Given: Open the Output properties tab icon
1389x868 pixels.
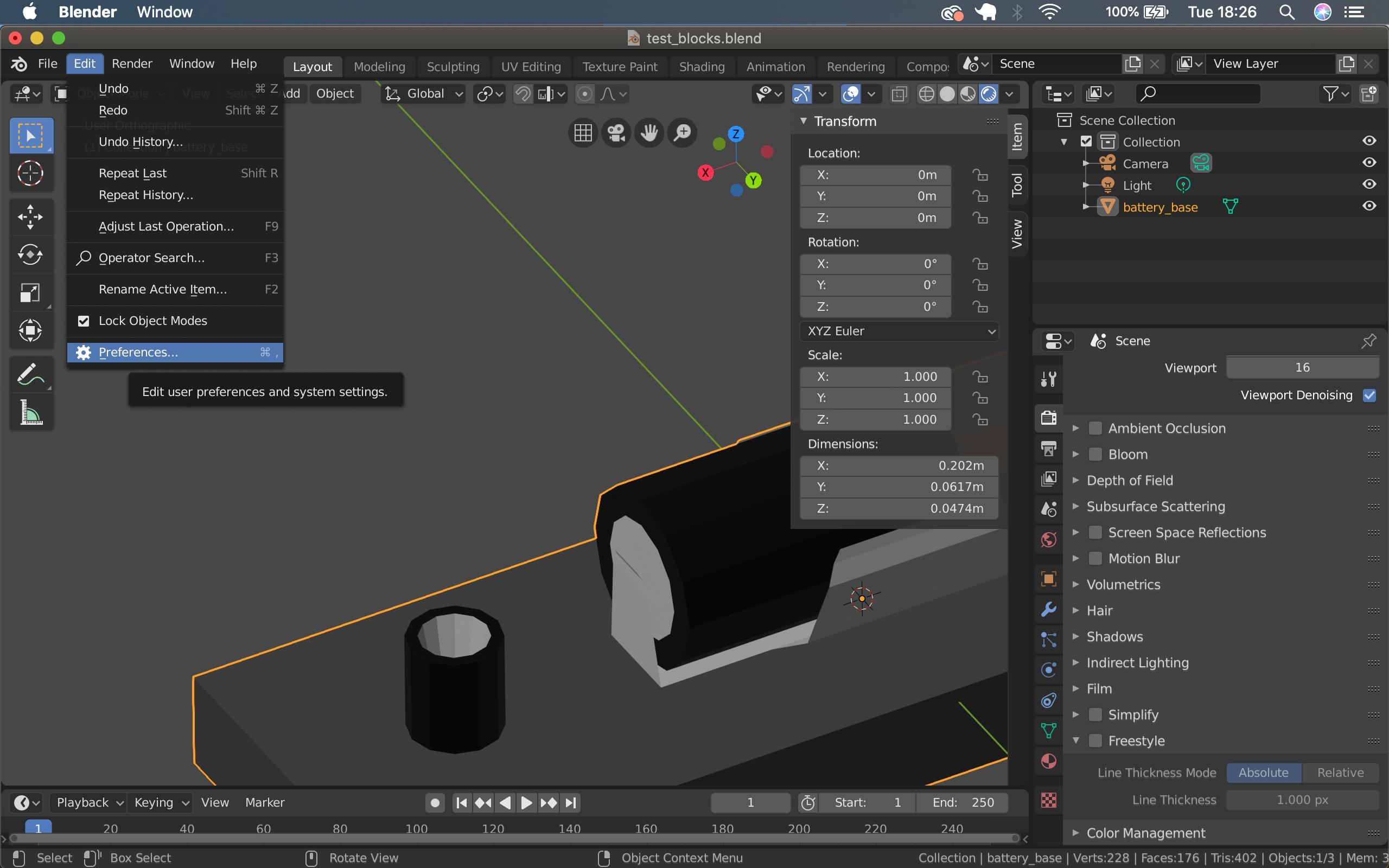Looking at the screenshot, I should point(1048,448).
